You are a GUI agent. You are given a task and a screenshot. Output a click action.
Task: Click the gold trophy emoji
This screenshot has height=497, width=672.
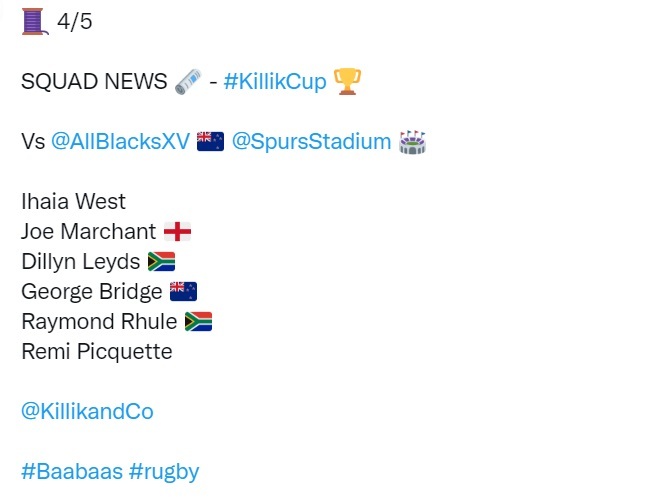(x=346, y=82)
